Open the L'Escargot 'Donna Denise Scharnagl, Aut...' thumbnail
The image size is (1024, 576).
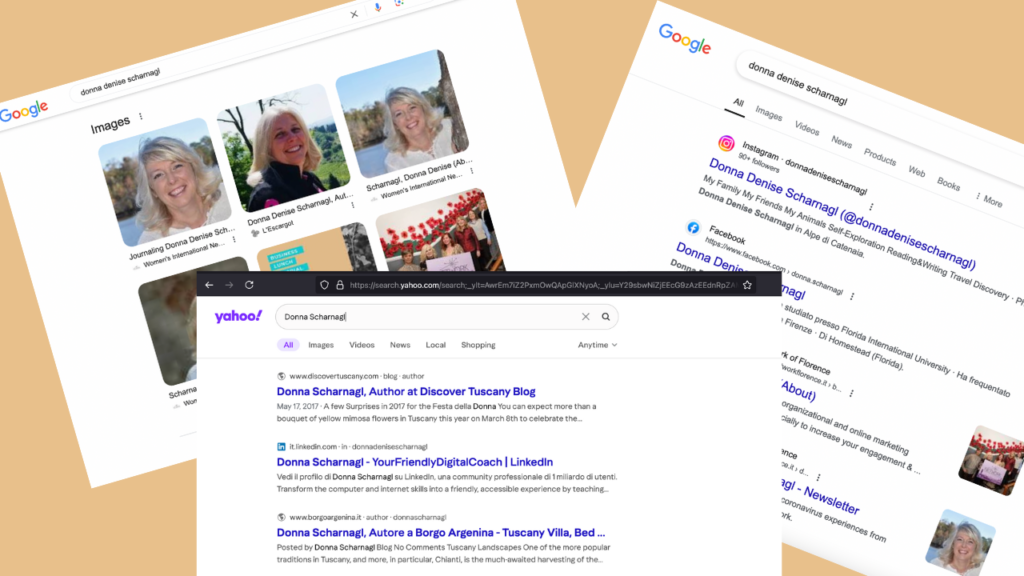coord(283,148)
